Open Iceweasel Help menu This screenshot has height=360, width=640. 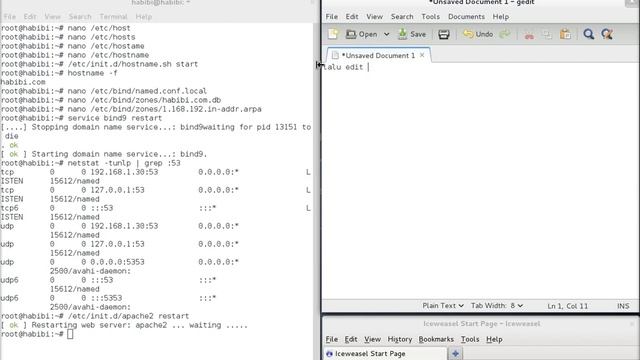[x=494, y=340]
